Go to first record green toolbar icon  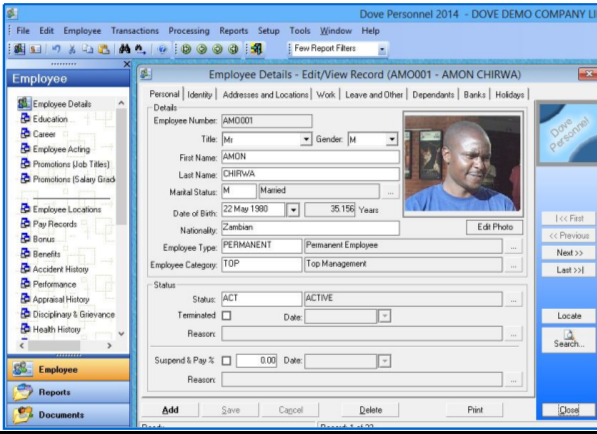tap(186, 49)
